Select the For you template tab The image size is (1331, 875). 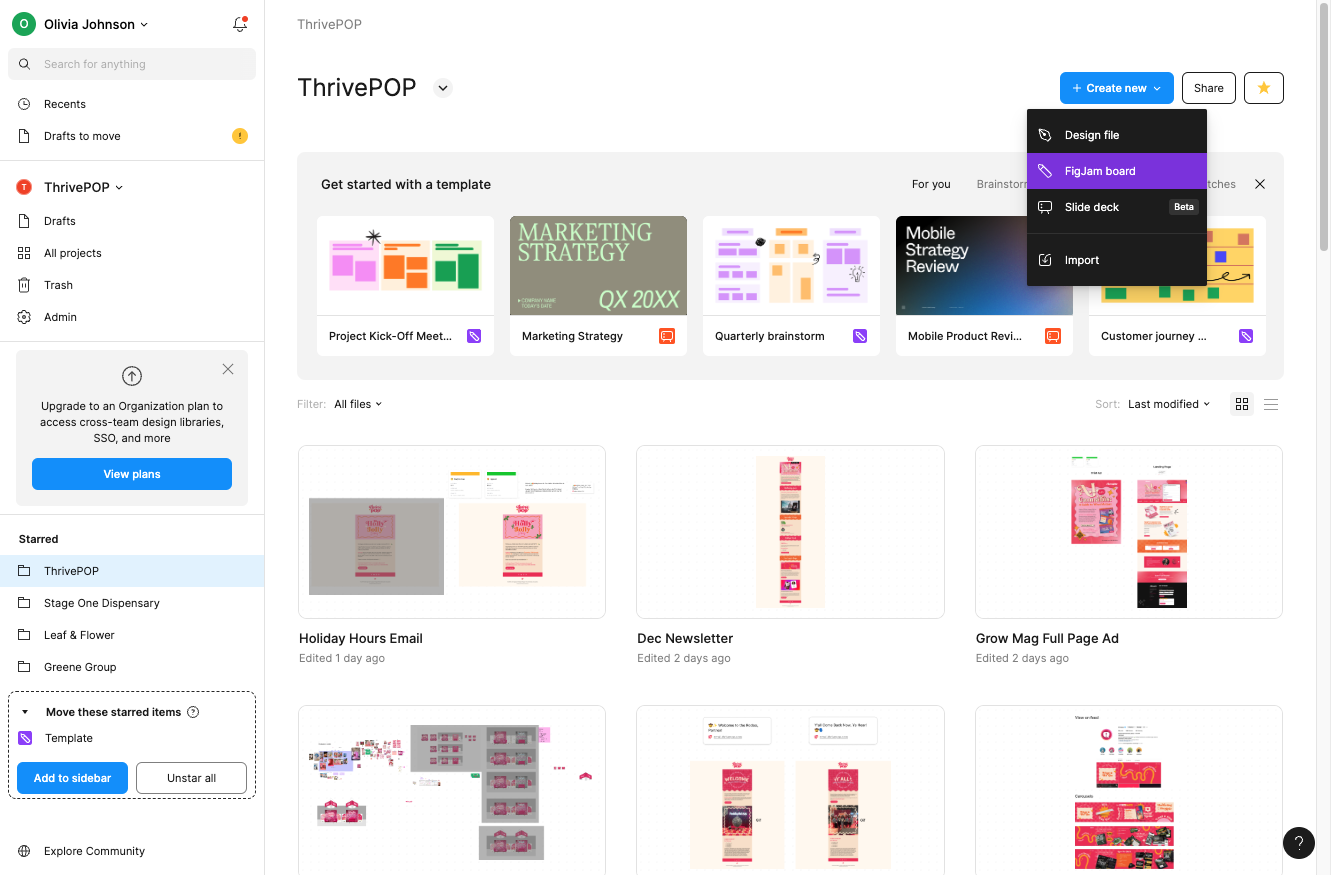pos(931,184)
